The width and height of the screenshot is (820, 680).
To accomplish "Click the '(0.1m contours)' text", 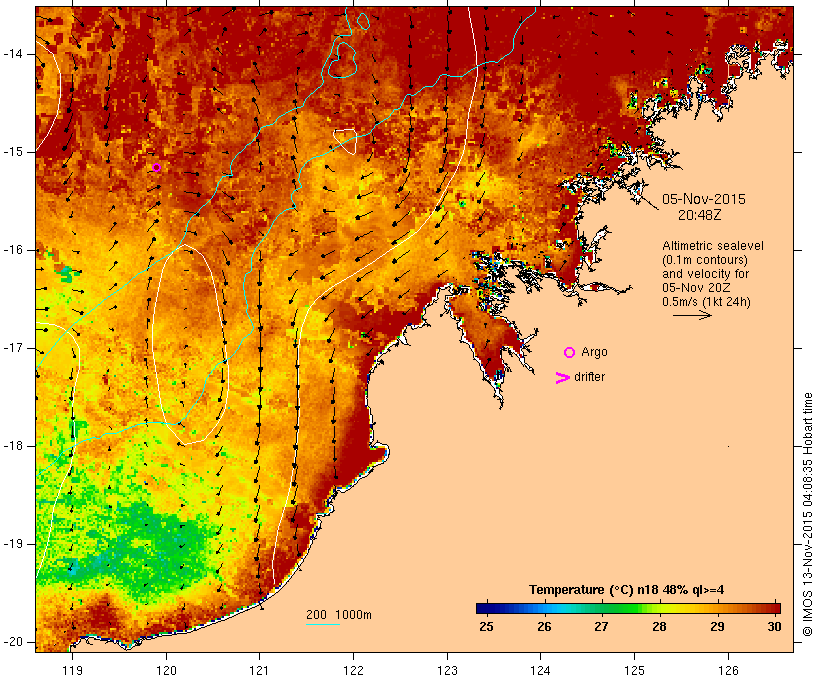I will click(x=705, y=260).
